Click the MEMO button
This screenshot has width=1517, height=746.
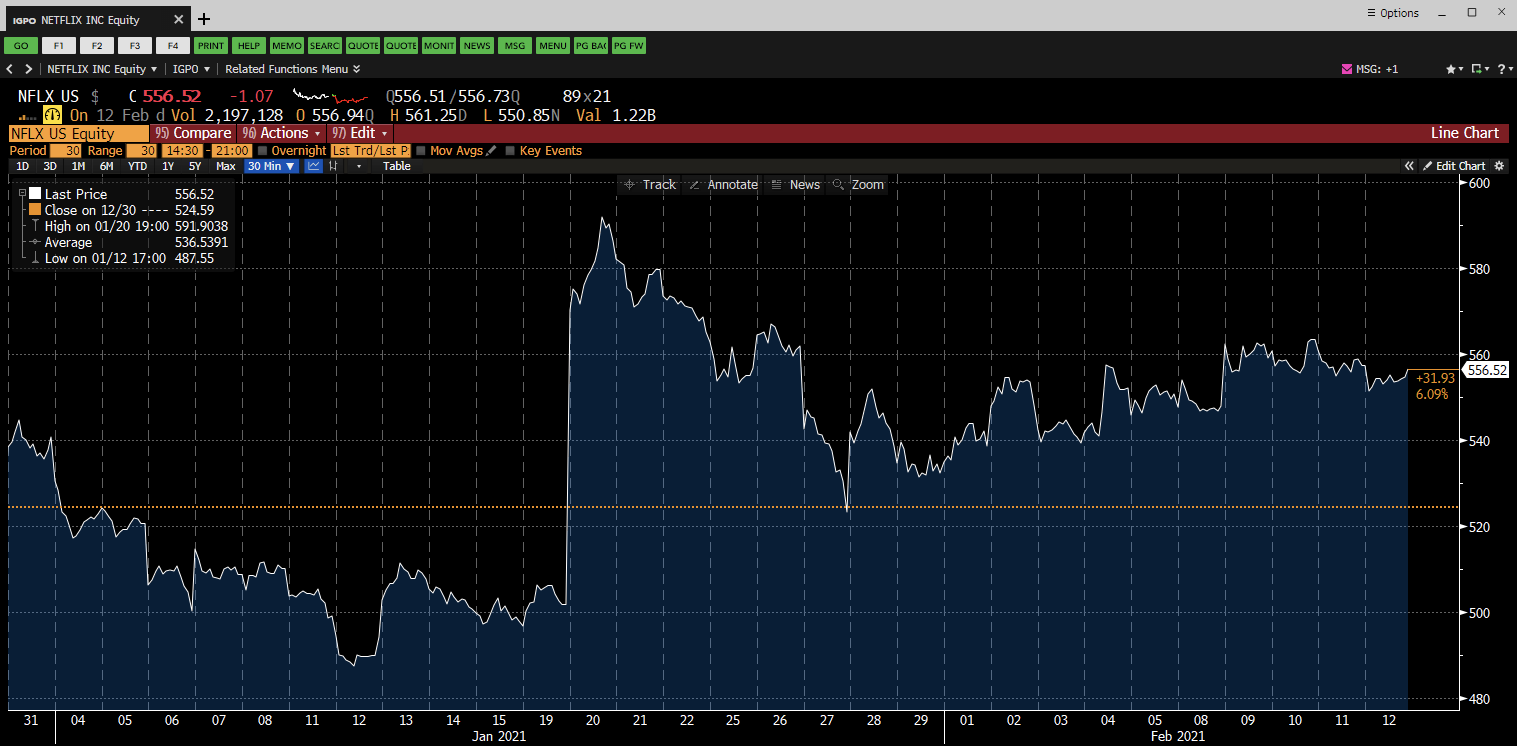click(x=287, y=45)
